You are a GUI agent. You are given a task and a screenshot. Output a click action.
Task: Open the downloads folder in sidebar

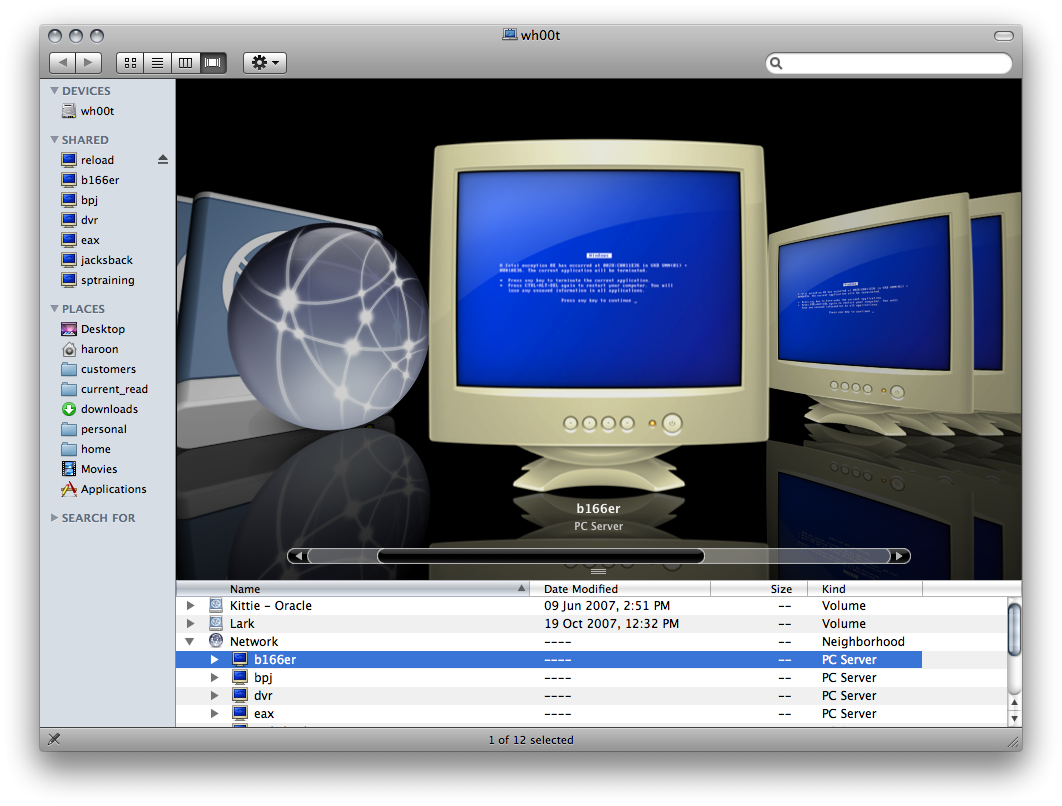[109, 409]
